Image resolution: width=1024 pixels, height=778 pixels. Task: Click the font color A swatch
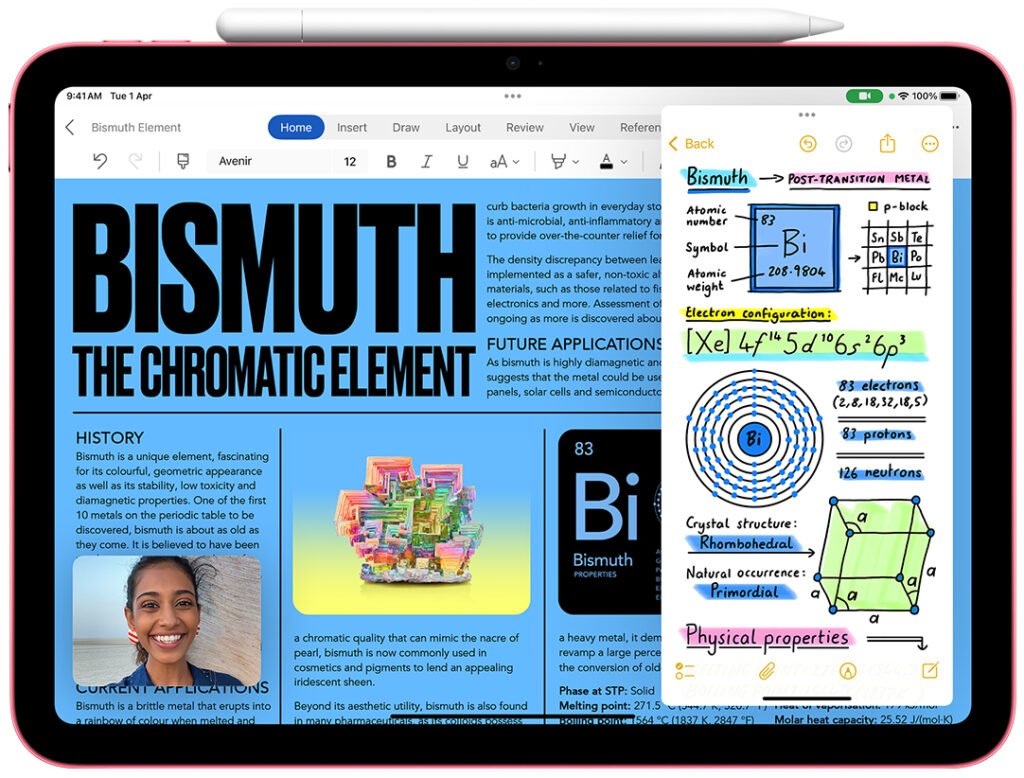606,161
